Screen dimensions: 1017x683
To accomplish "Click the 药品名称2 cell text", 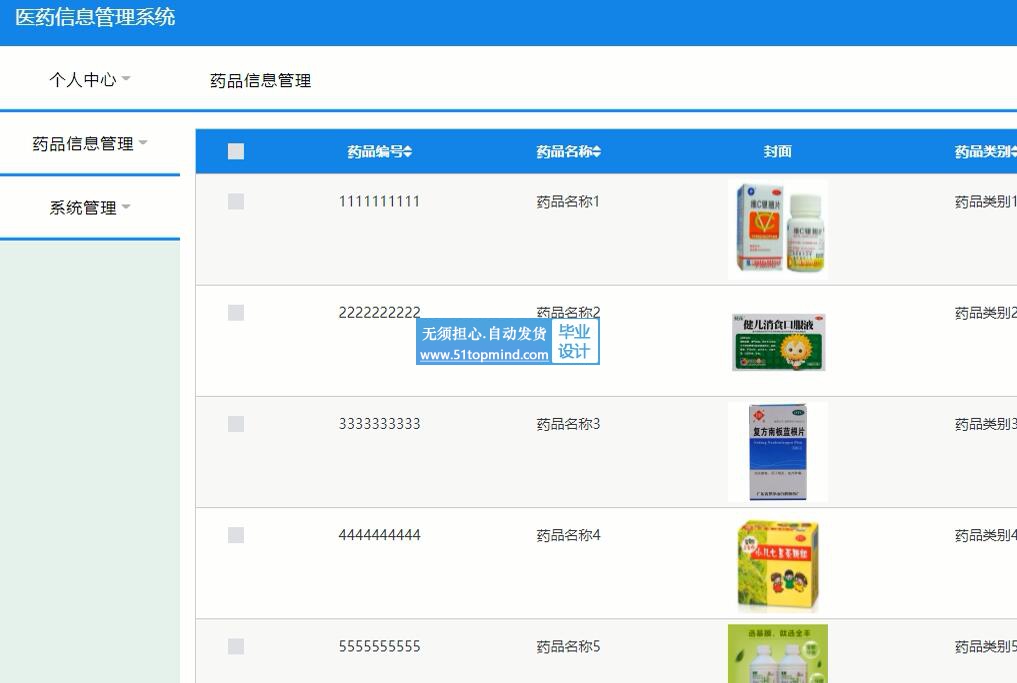I will click(568, 313).
